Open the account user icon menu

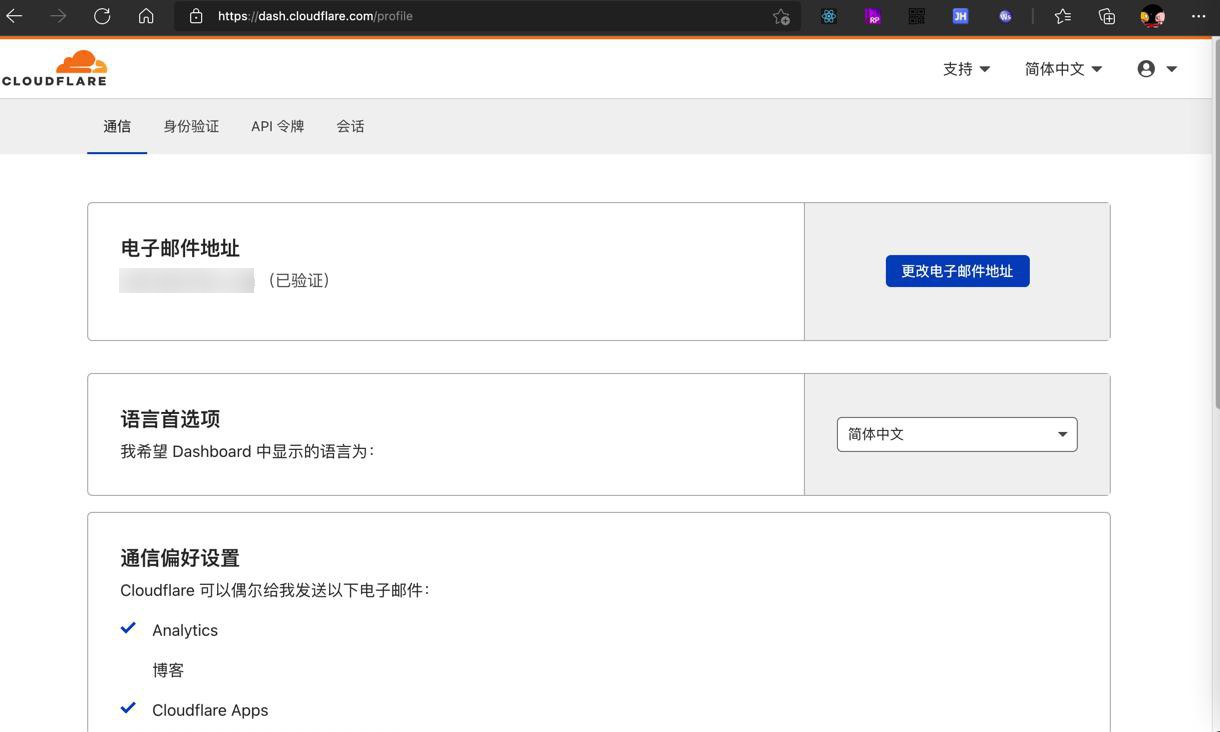1157,69
